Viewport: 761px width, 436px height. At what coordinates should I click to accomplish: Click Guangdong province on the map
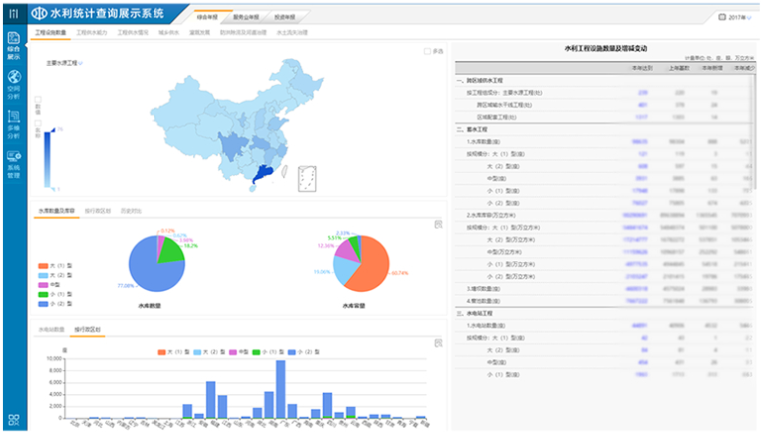pyautogui.click(x=263, y=176)
